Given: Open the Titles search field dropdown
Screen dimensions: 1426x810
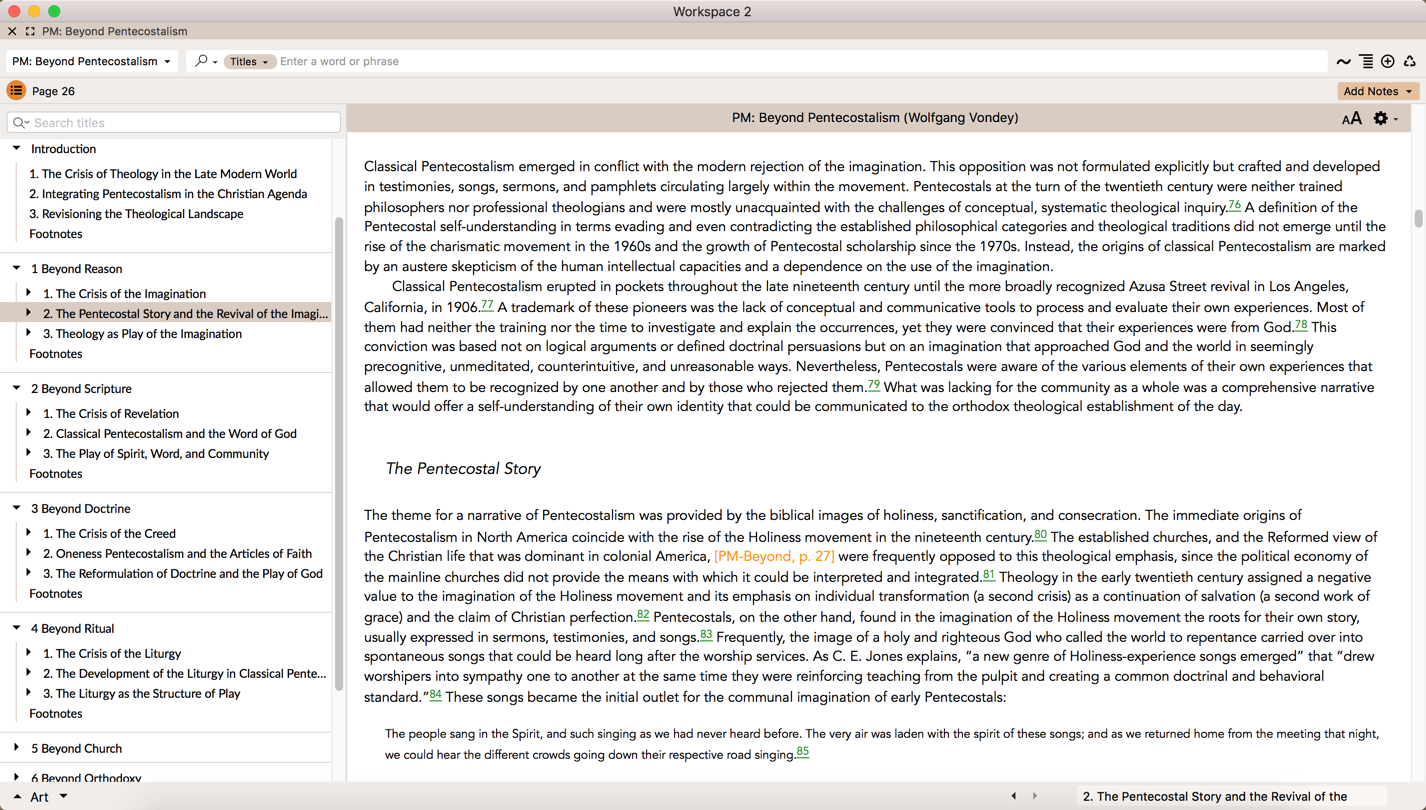Looking at the screenshot, I should point(249,62).
